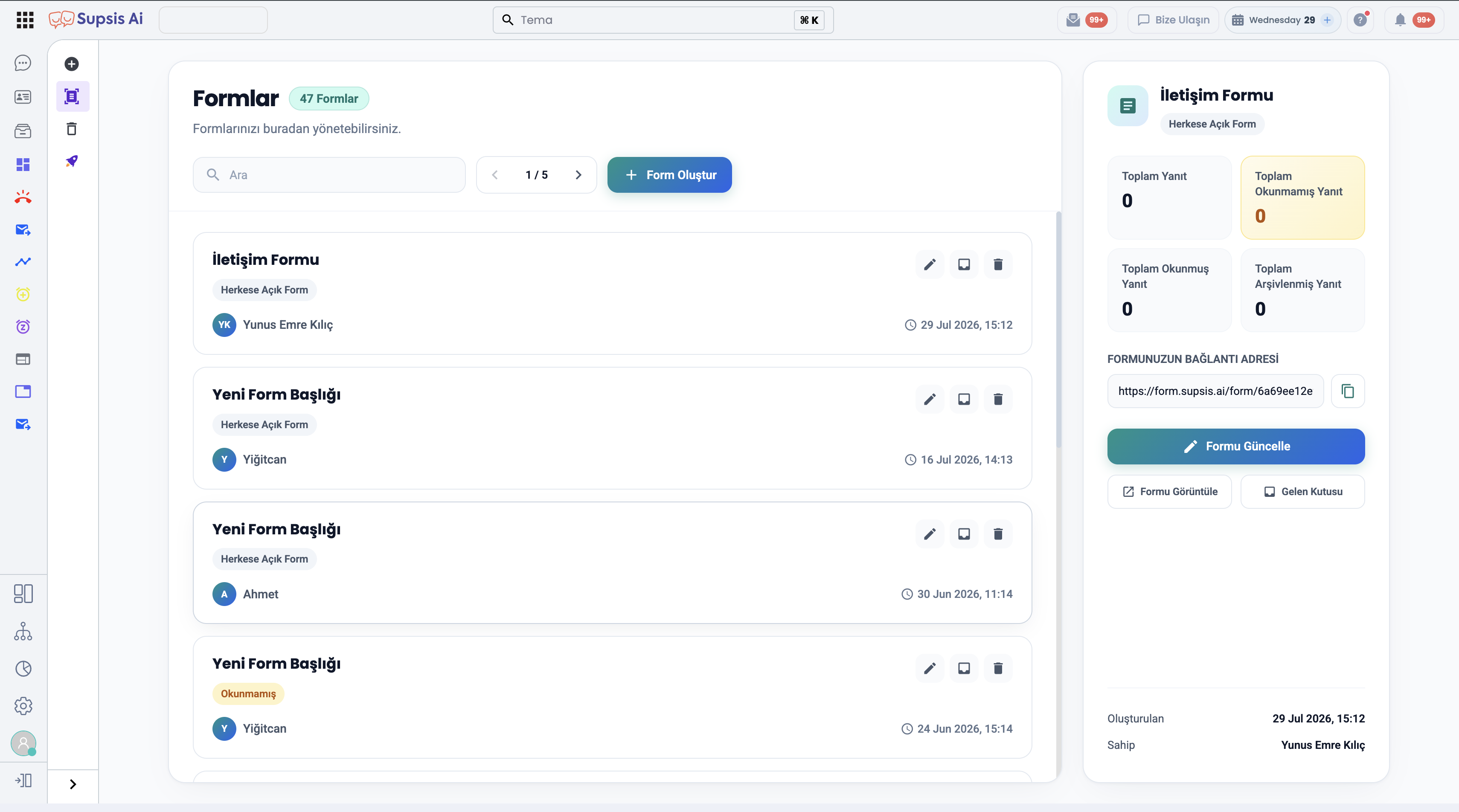Screen dimensions: 1459x812
Task: Go to the previous forms page
Action: (495, 175)
